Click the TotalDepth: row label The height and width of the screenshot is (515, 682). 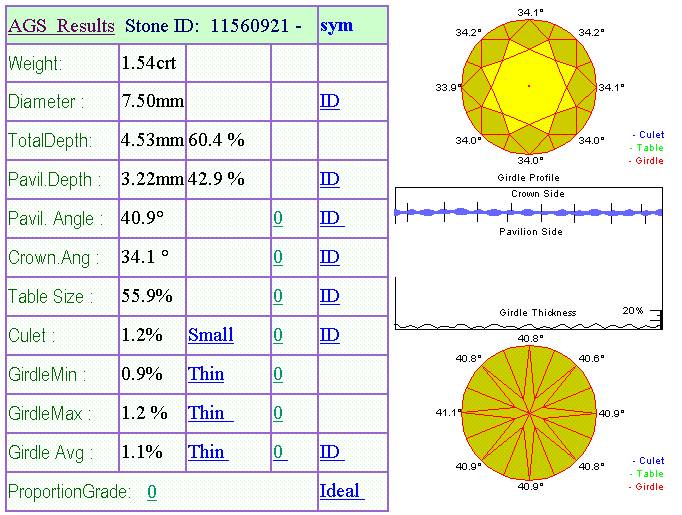[x=50, y=141]
